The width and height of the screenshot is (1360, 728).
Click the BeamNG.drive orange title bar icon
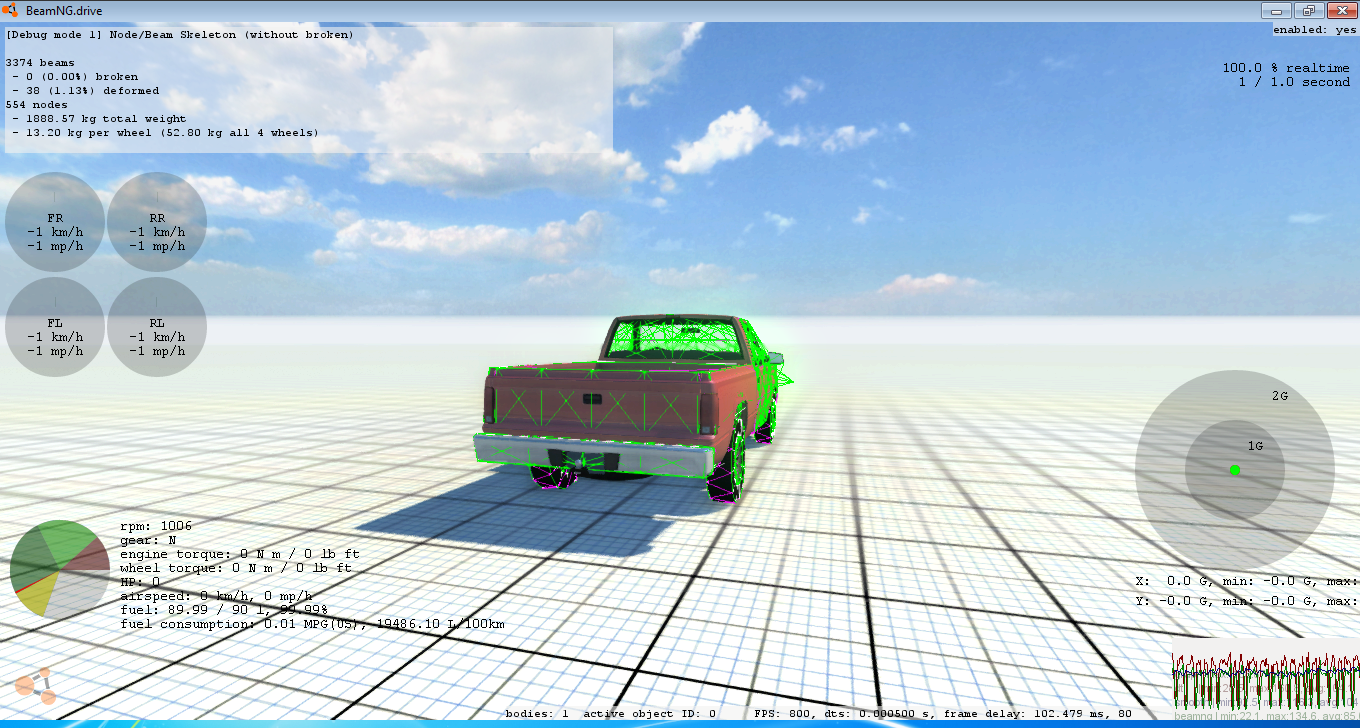pyautogui.click(x=12, y=11)
